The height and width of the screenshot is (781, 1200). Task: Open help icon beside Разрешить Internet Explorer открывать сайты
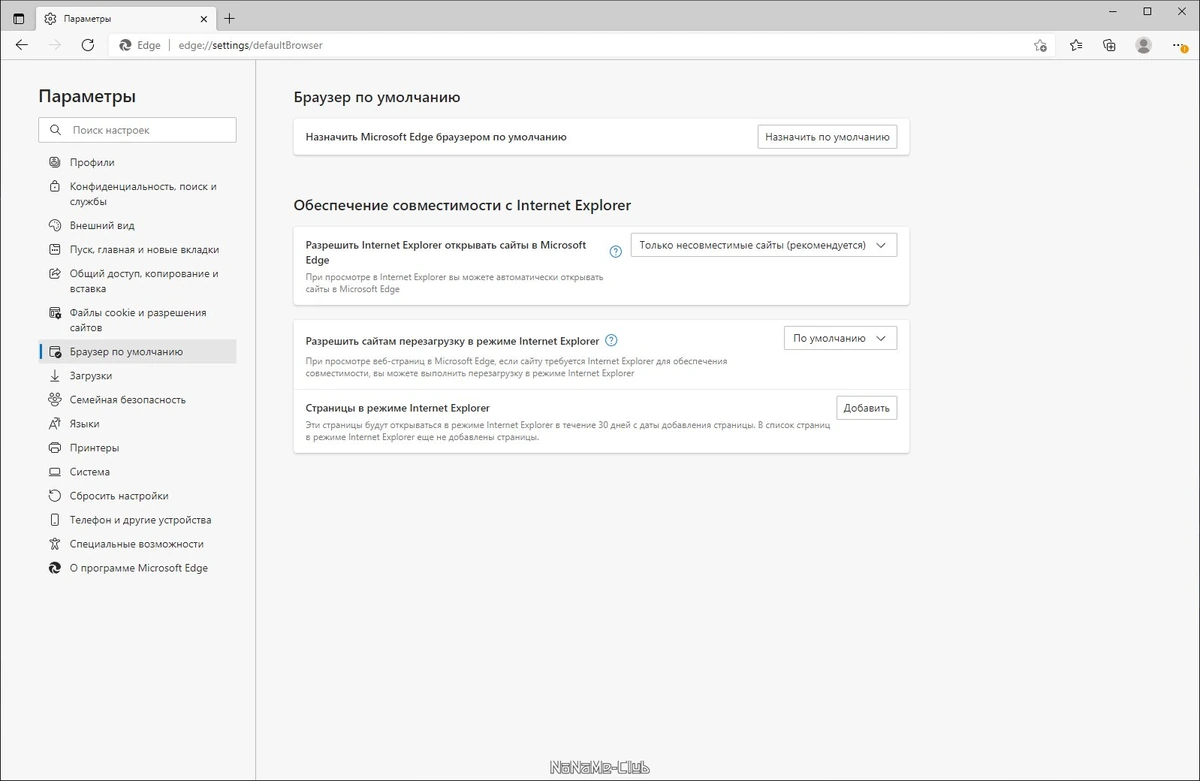[616, 252]
